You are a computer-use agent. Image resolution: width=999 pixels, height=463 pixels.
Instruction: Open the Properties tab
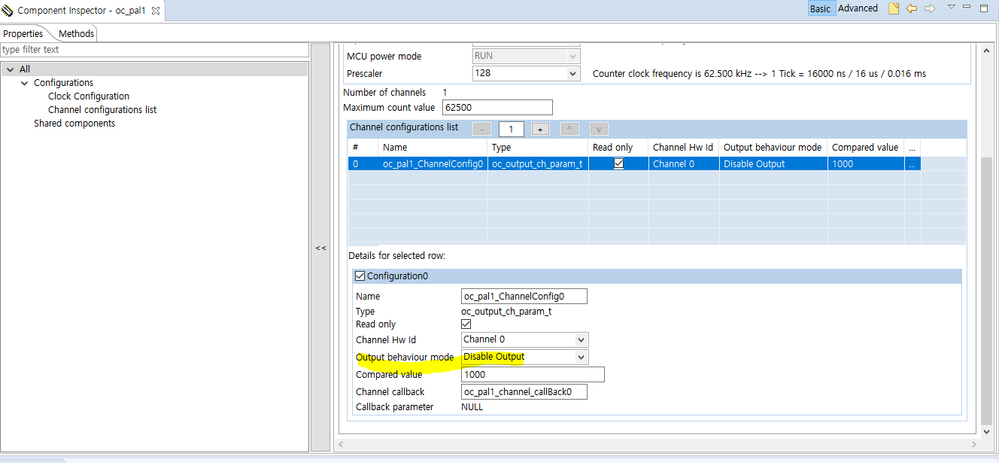[24, 34]
